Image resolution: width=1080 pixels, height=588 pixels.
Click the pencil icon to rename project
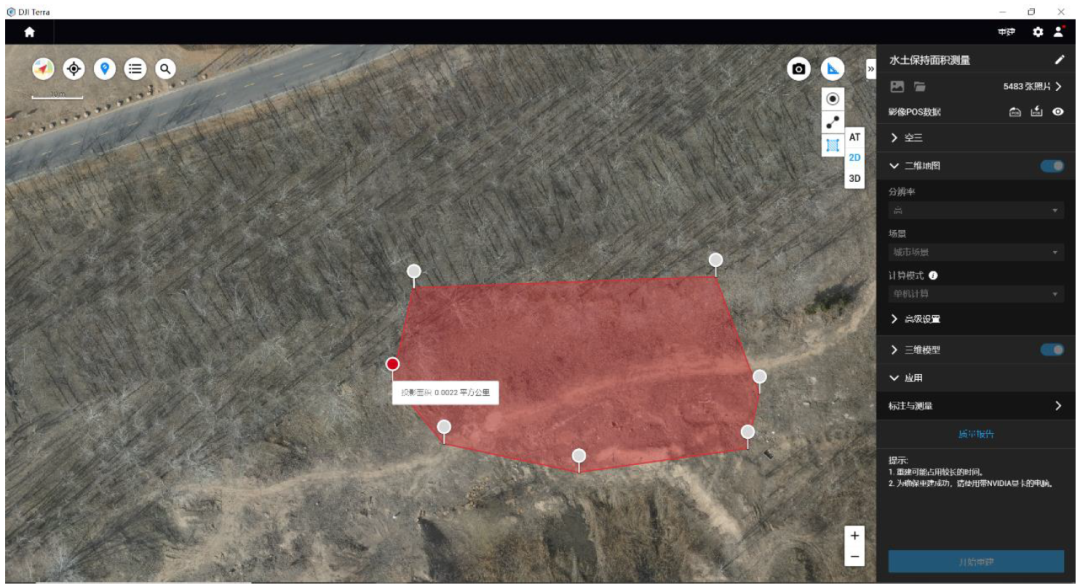pyautogui.click(x=1060, y=60)
